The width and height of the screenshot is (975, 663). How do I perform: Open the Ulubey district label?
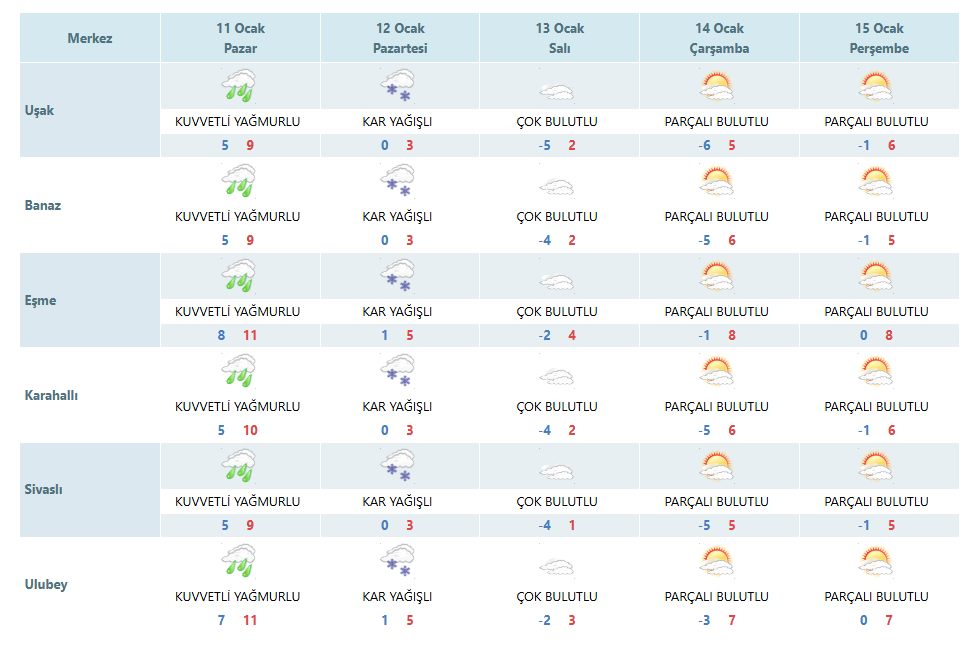(x=46, y=585)
